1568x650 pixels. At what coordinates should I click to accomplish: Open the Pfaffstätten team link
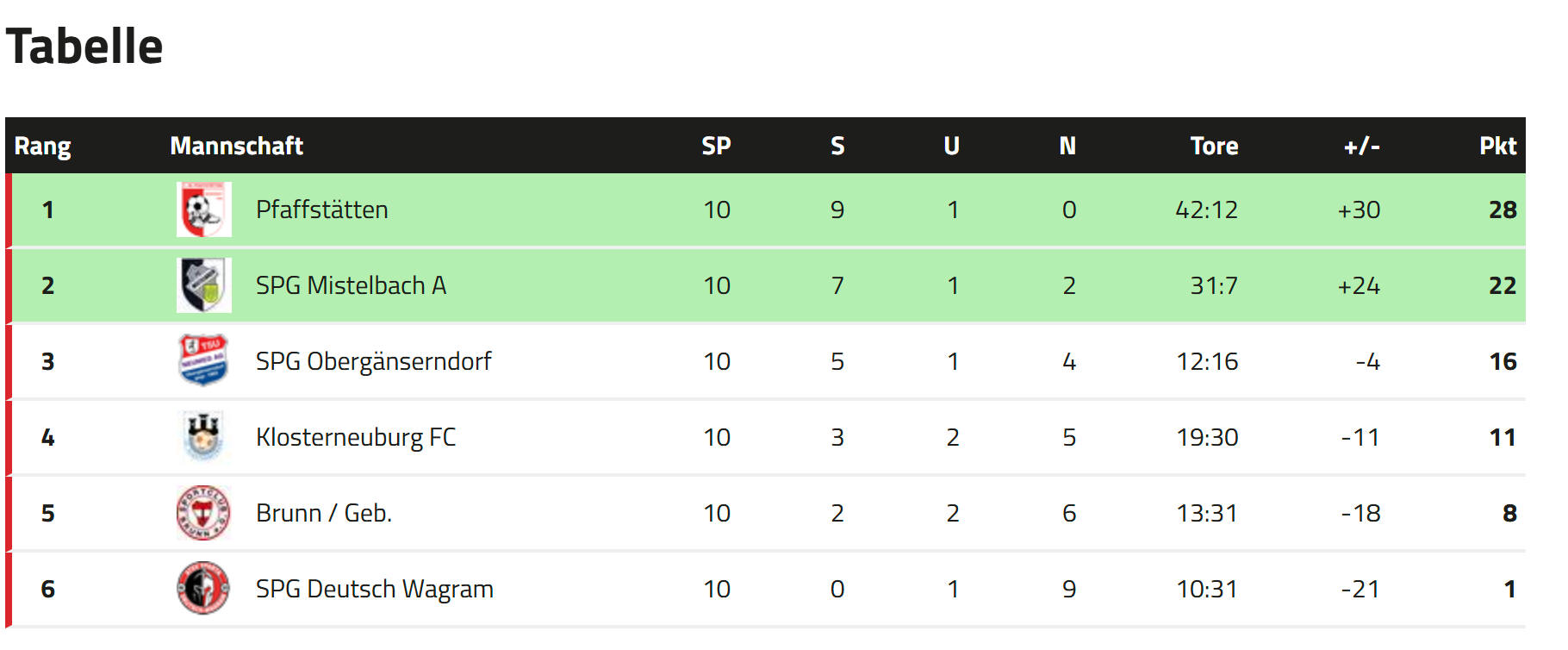pos(322,209)
